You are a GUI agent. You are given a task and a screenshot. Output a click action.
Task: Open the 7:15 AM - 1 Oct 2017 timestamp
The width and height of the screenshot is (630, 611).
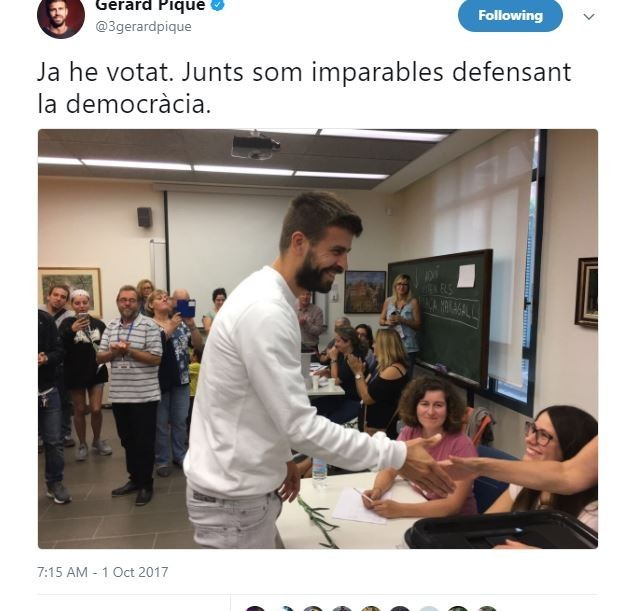click(x=102, y=572)
